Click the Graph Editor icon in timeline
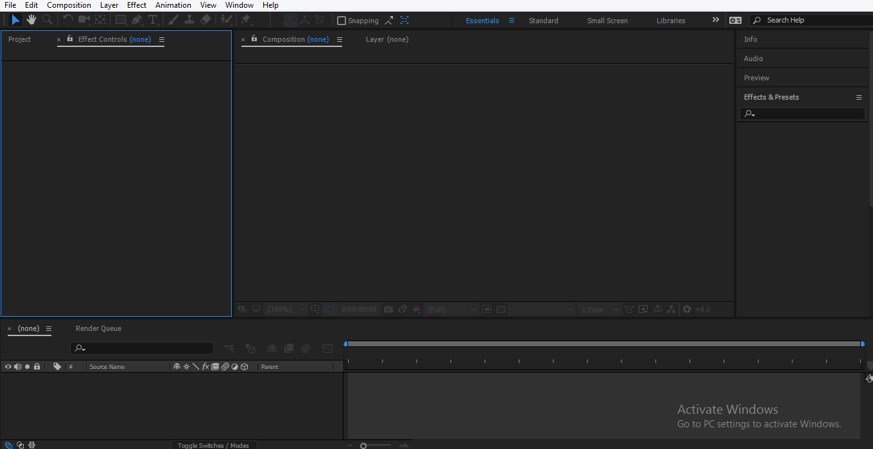Viewport: 873px width, 449px height. click(327, 349)
